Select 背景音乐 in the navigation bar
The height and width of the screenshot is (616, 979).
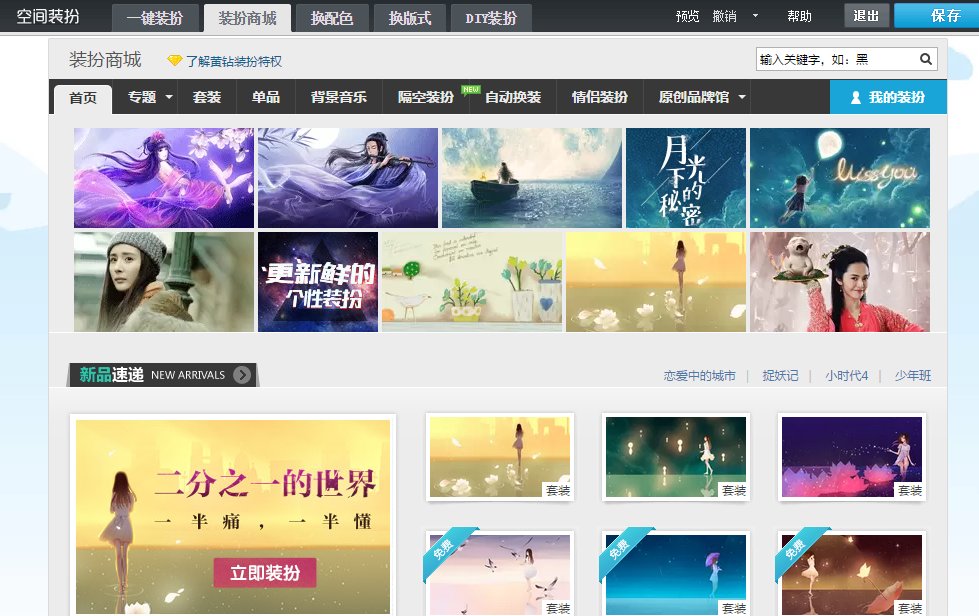[339, 97]
